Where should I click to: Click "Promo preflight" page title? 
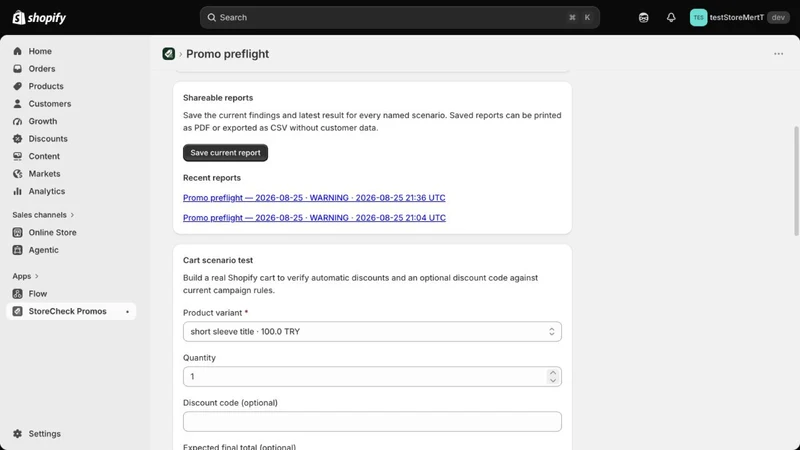coord(227,54)
